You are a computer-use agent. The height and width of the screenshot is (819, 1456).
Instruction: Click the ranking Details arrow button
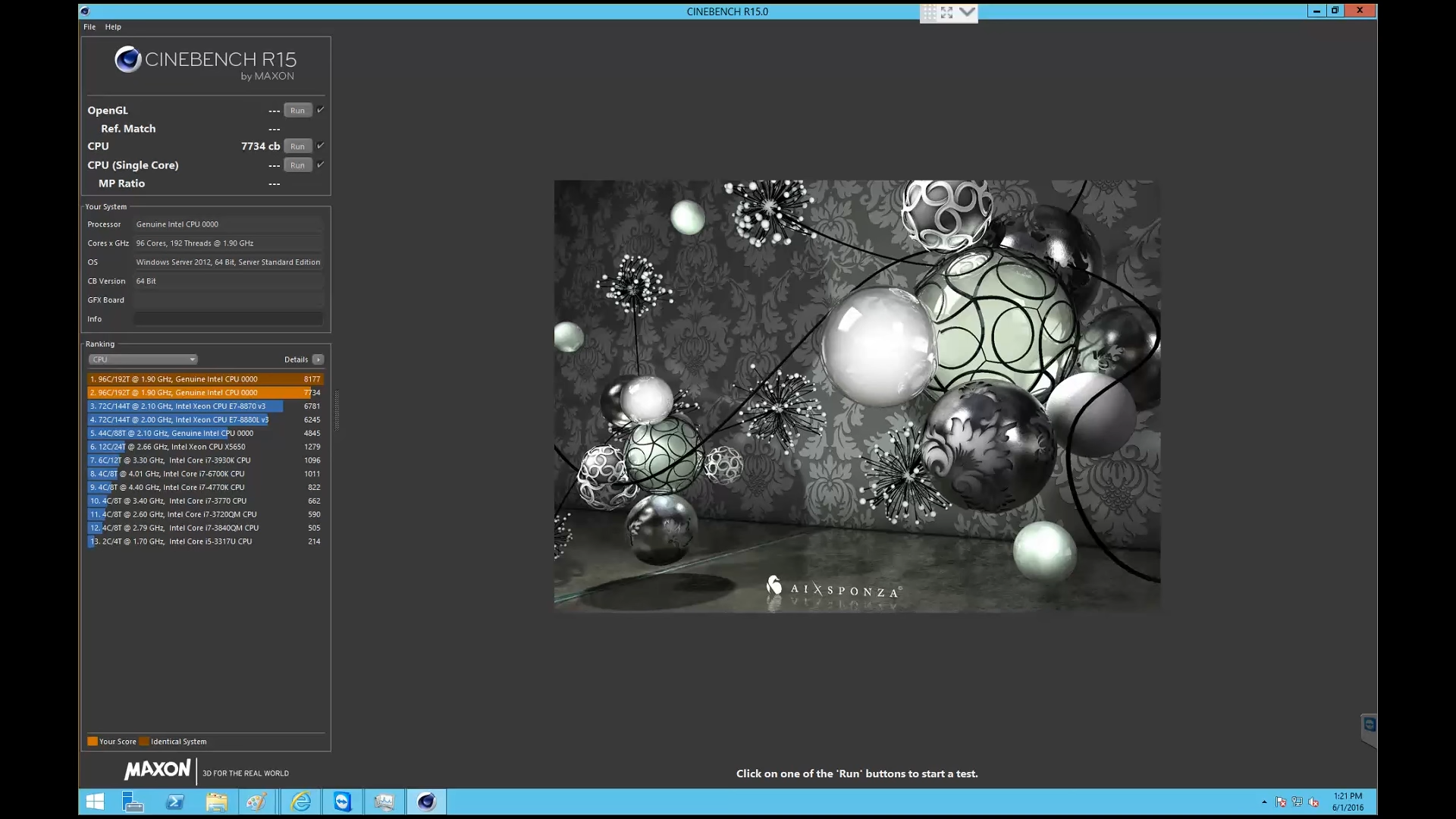pyautogui.click(x=318, y=359)
